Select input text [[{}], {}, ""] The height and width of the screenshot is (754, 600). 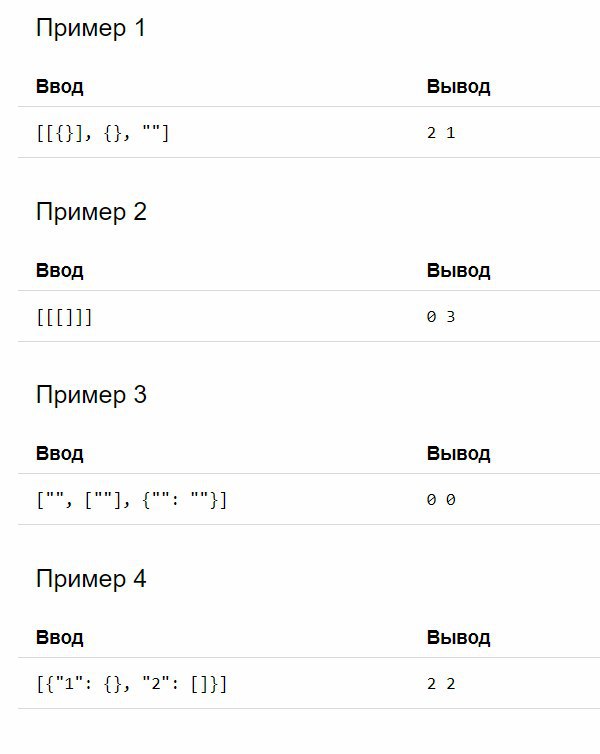click(103, 133)
